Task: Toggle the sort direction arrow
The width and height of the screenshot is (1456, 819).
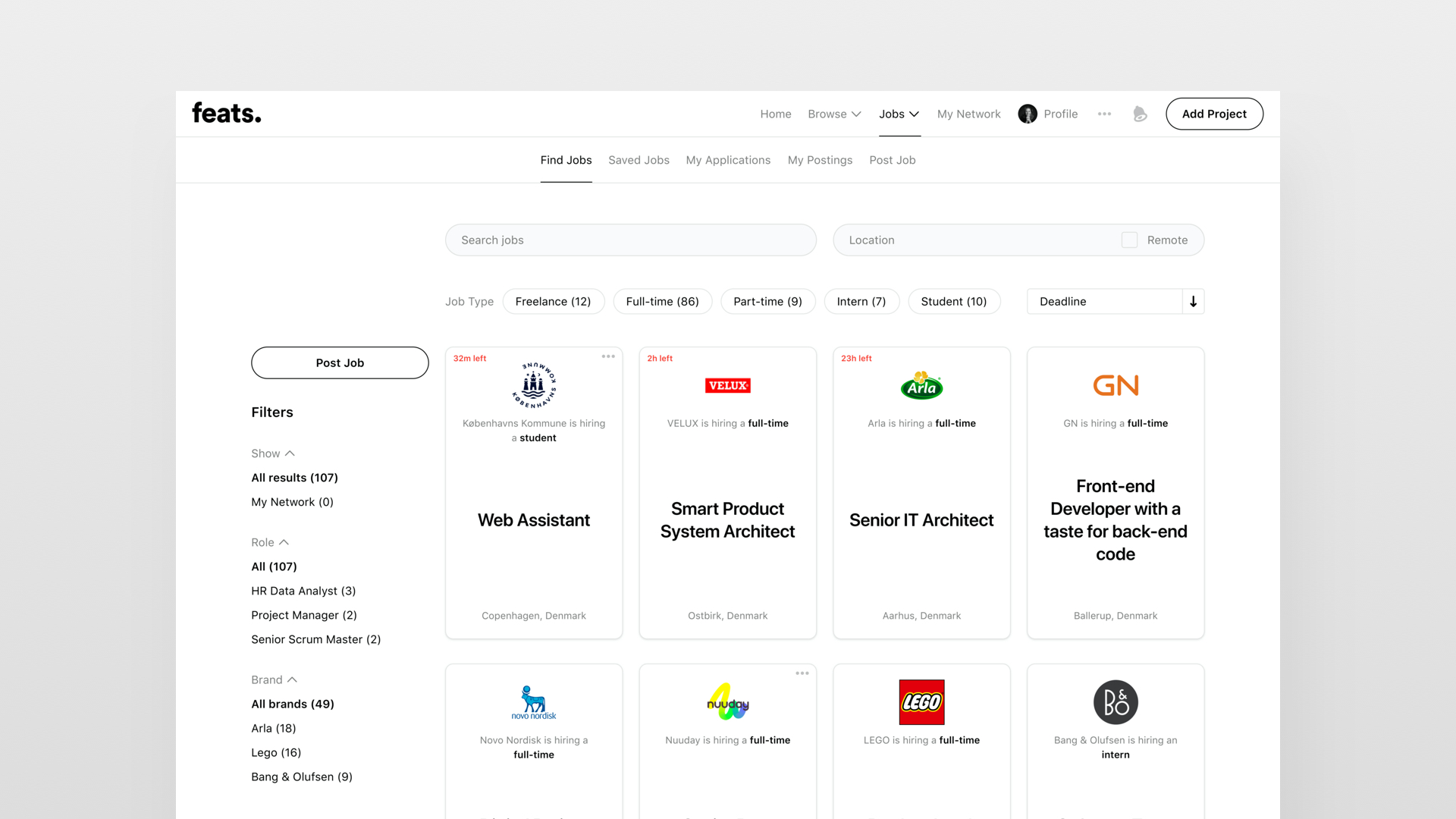Action: point(1194,302)
